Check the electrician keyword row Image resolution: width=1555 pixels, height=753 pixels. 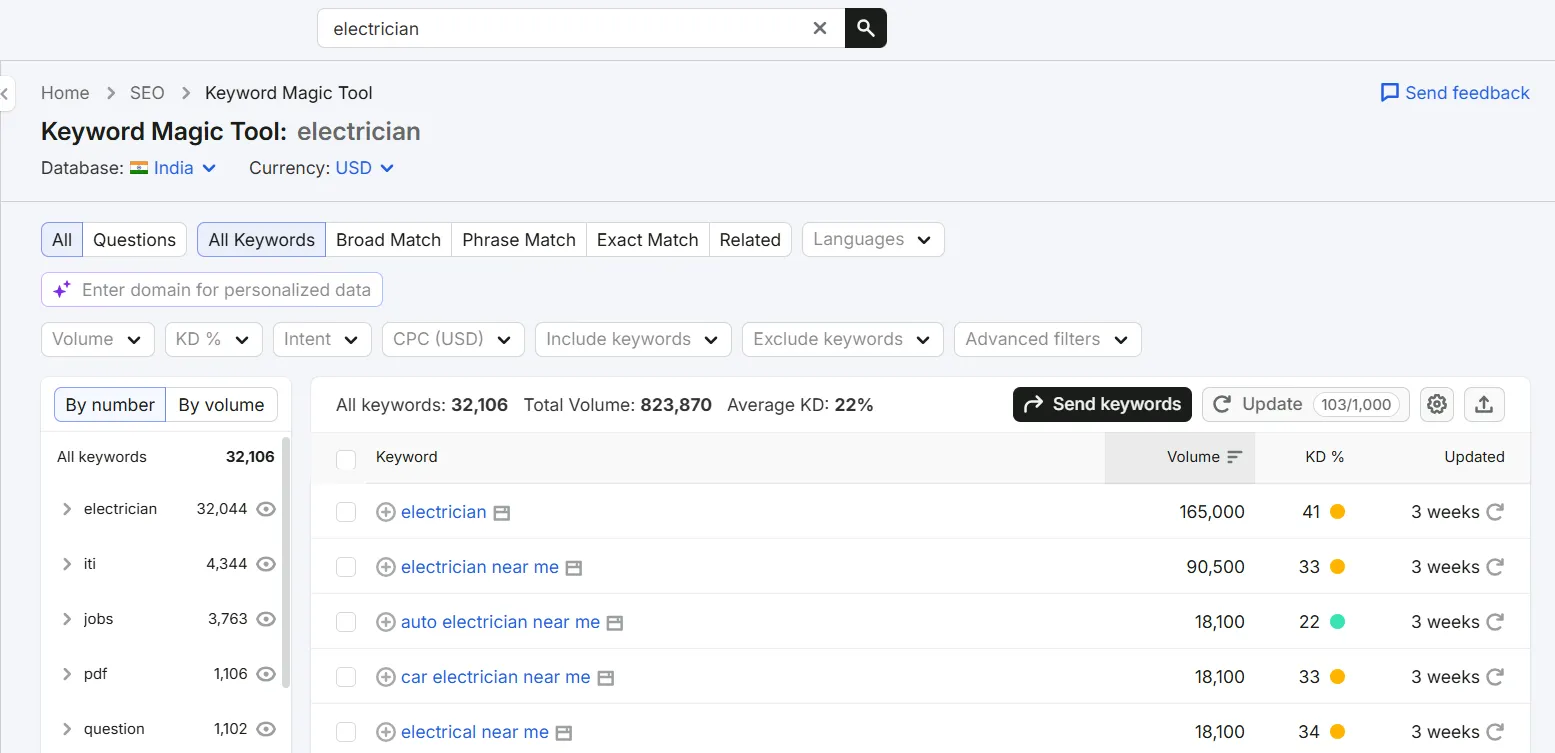click(x=346, y=512)
